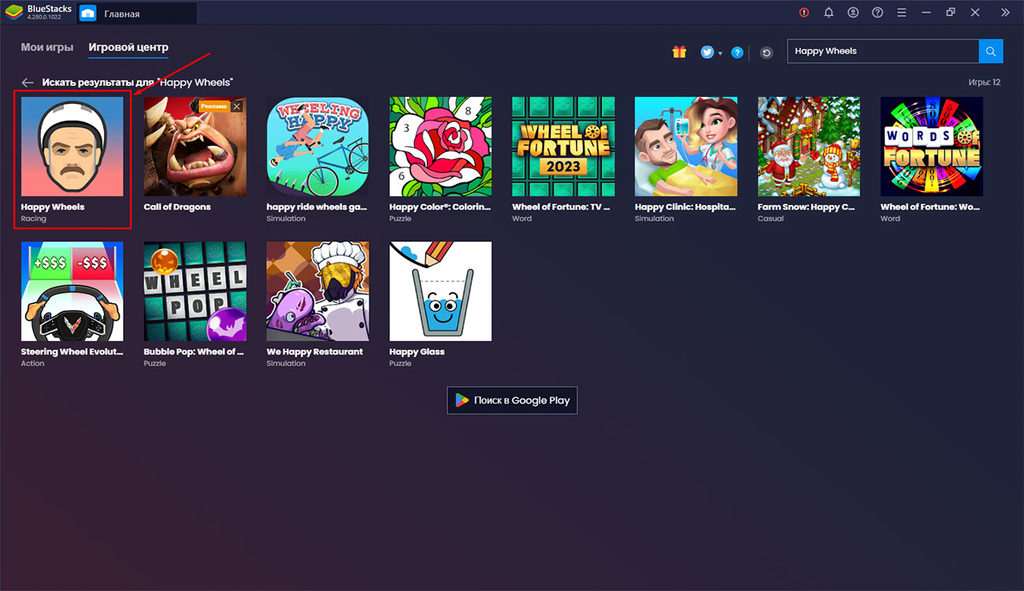Screen dimensions: 1024x591
Task: Click the Happy Wheels search field
Action: coord(883,51)
